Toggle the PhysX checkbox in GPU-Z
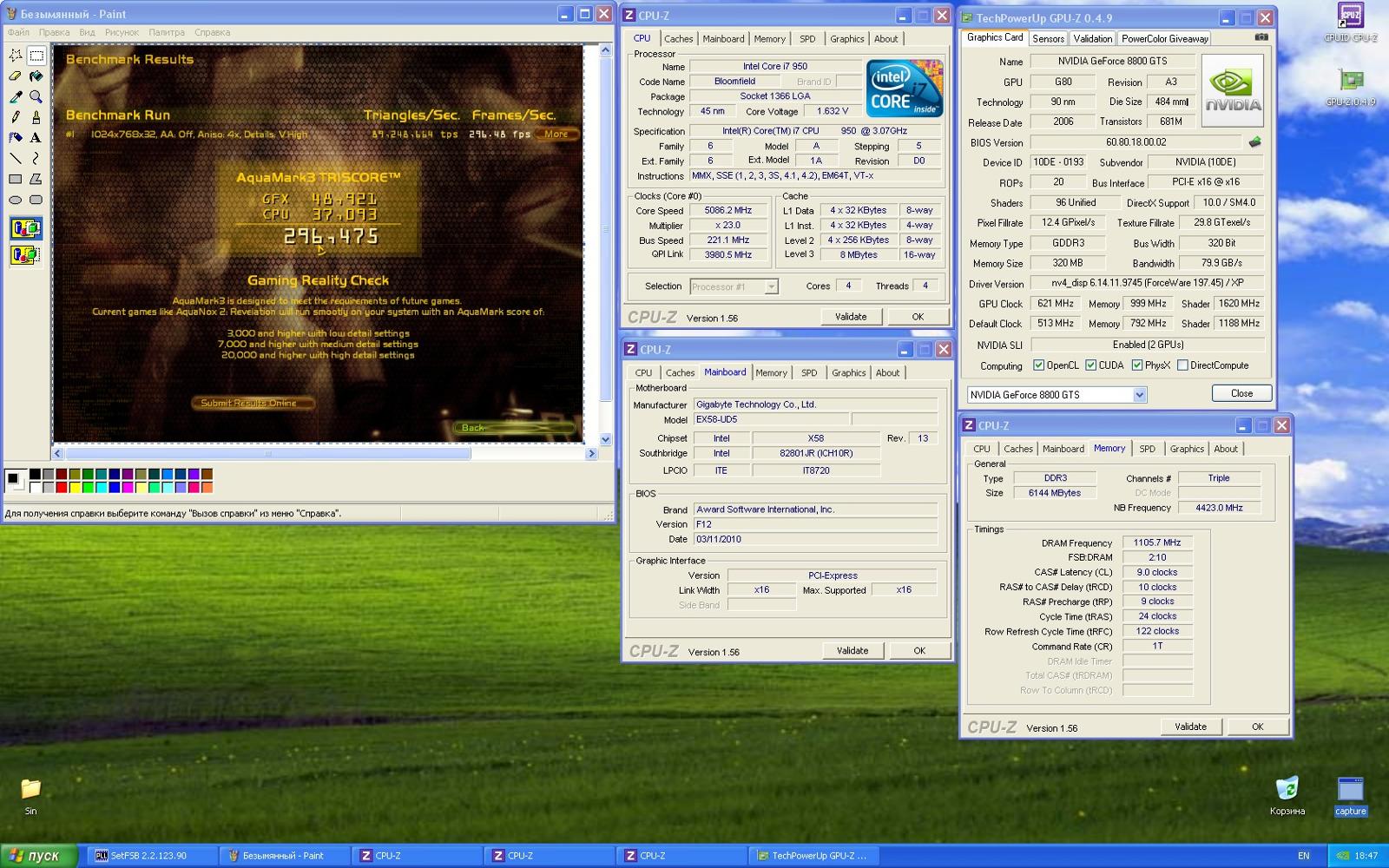The image size is (1389, 868). (1136, 365)
